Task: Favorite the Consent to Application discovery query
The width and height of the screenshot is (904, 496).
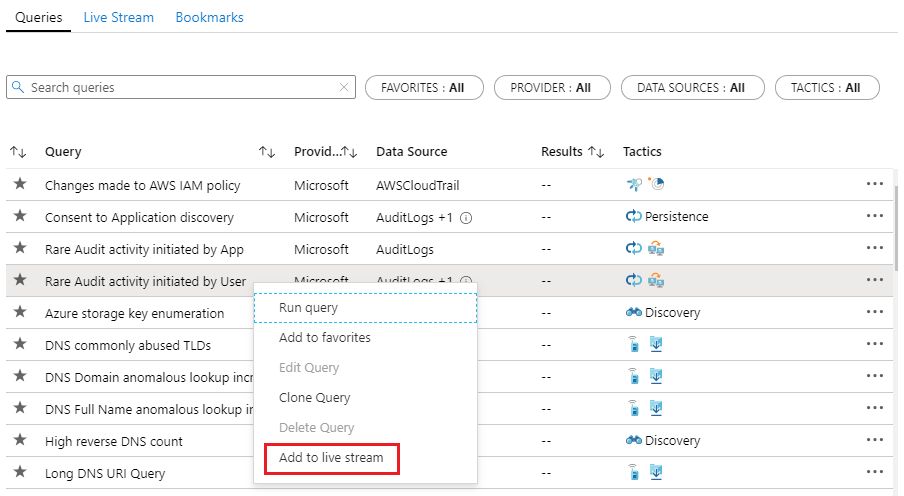Action: tap(19, 217)
